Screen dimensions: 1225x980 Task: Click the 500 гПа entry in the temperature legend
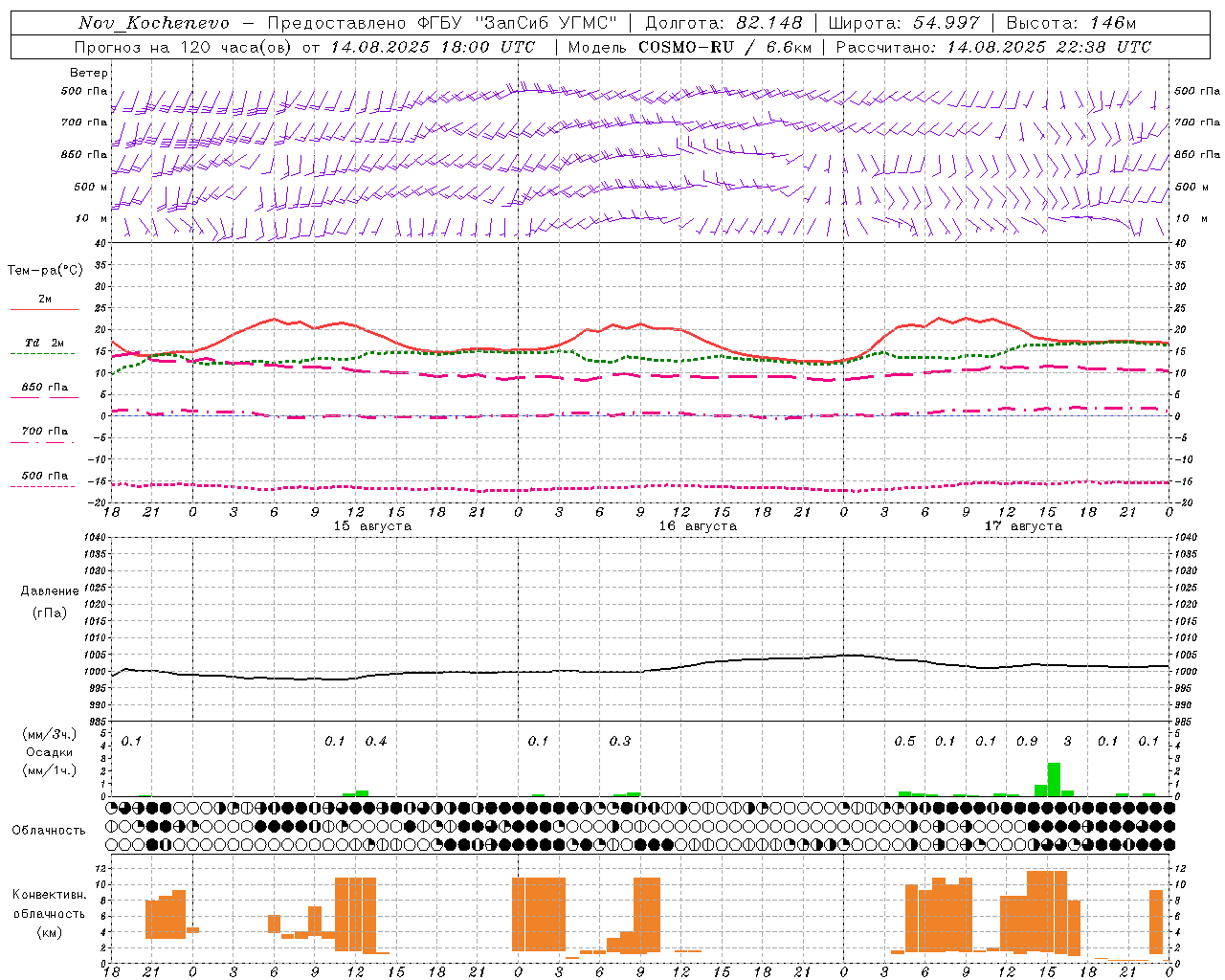45,476
